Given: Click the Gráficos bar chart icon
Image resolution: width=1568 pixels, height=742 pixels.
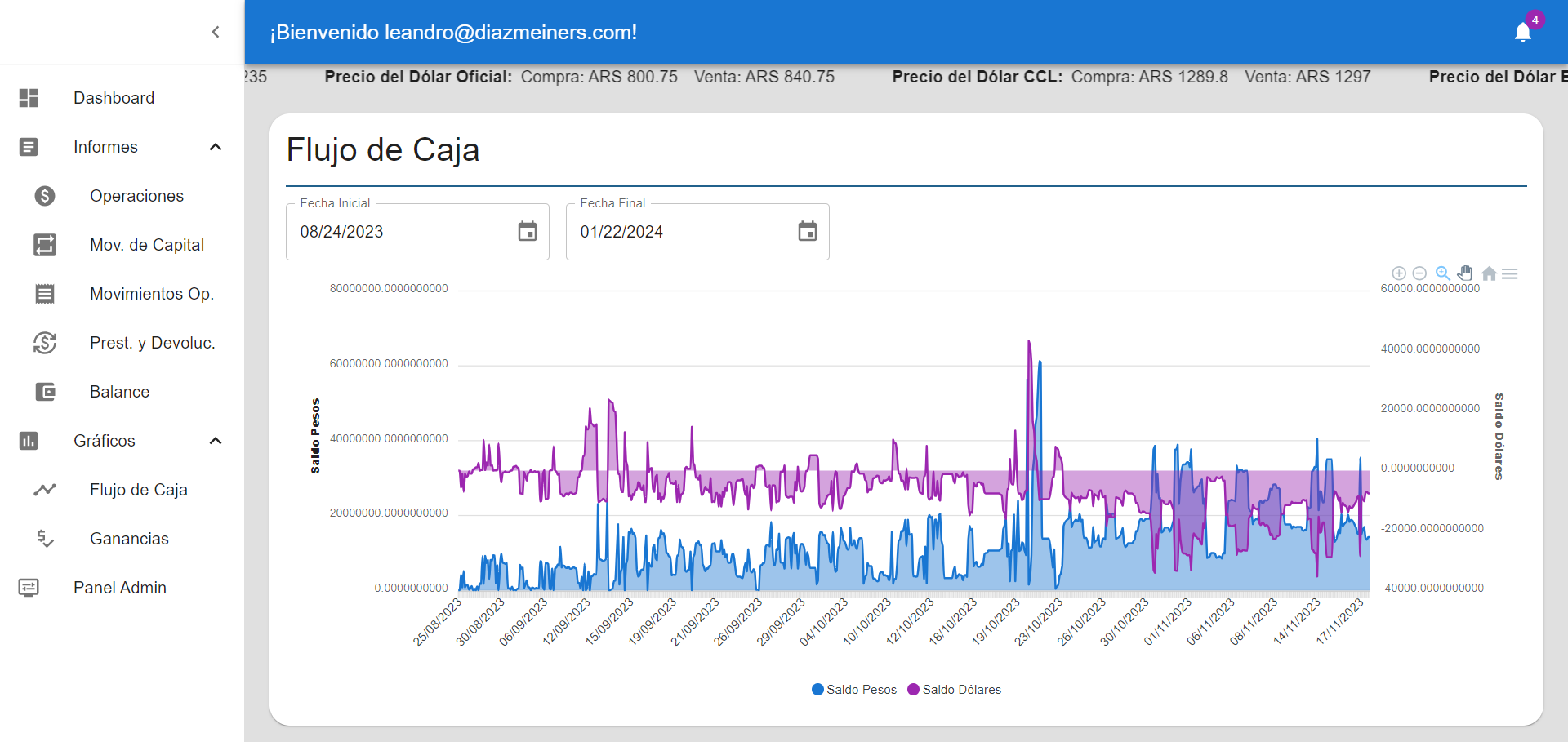Looking at the screenshot, I should [29, 441].
